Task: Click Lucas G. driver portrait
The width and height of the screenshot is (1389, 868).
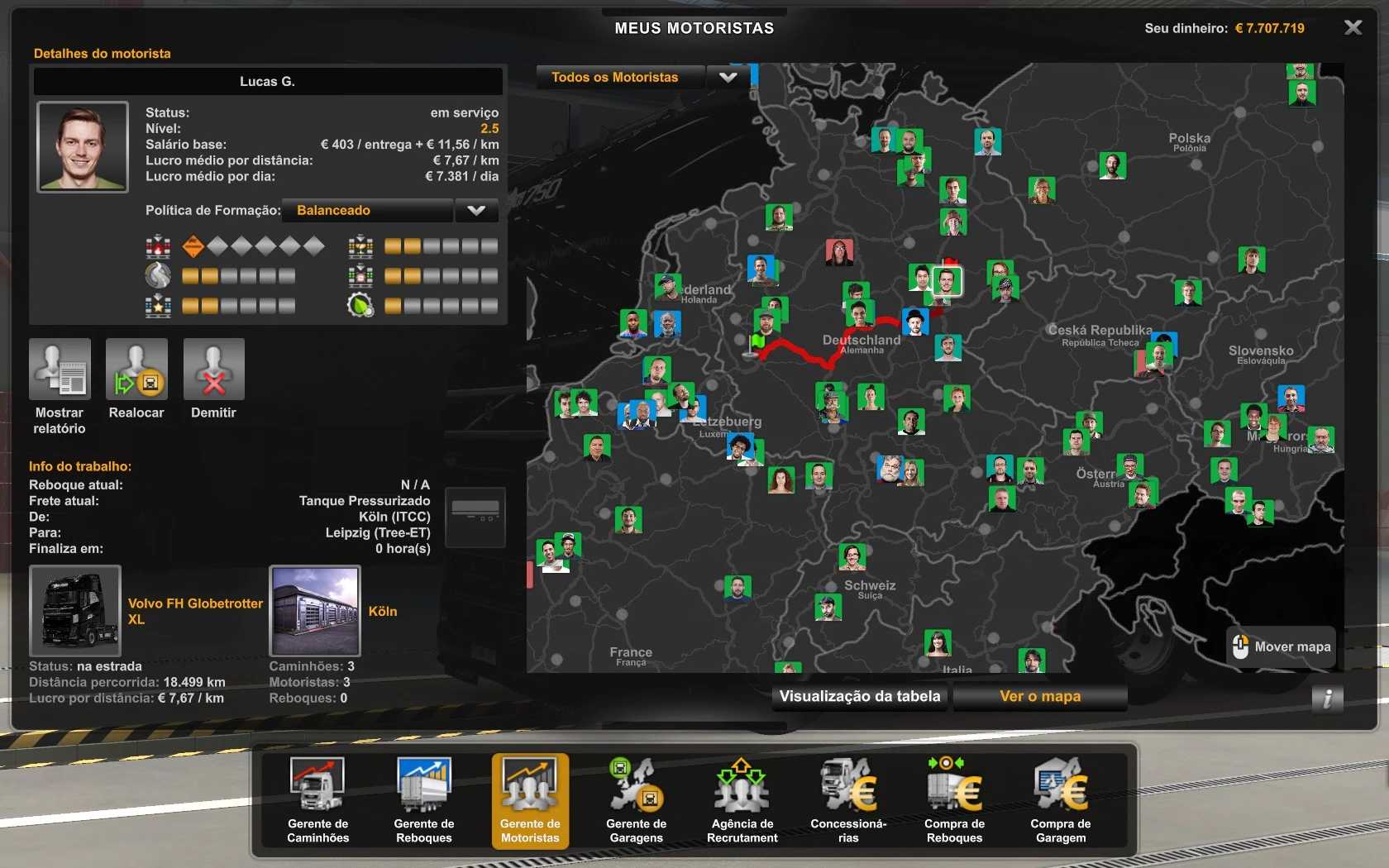Action: (x=83, y=146)
